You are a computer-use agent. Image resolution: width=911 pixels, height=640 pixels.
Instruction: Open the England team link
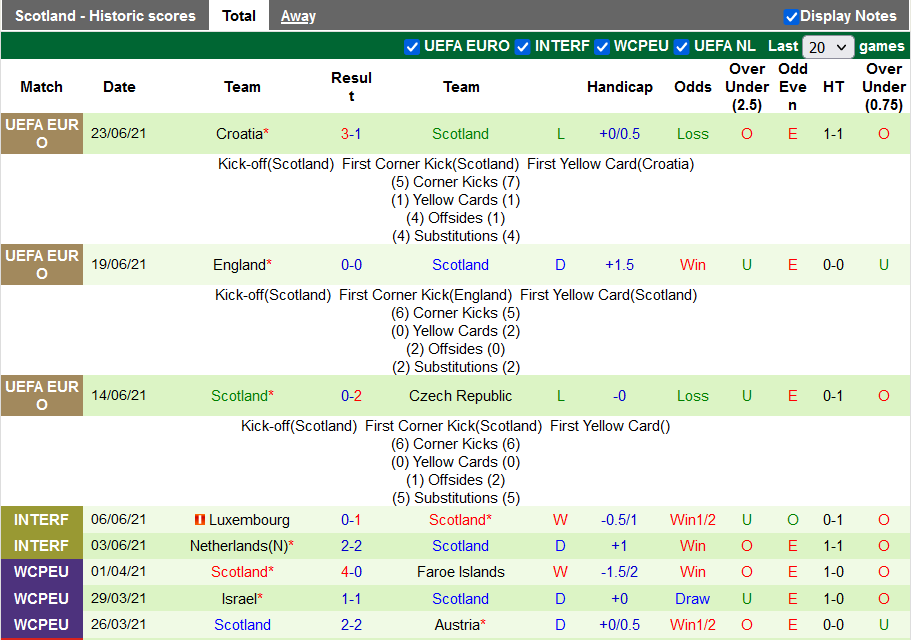point(239,265)
